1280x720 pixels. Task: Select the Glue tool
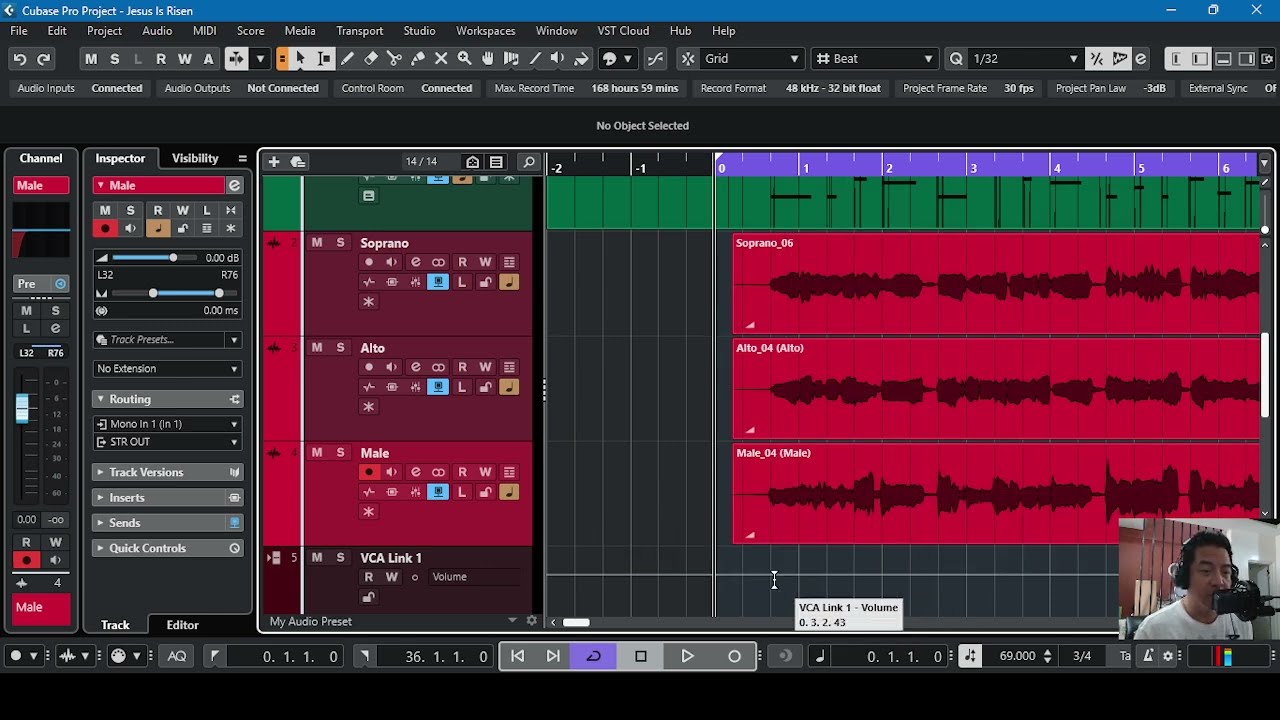pos(418,59)
